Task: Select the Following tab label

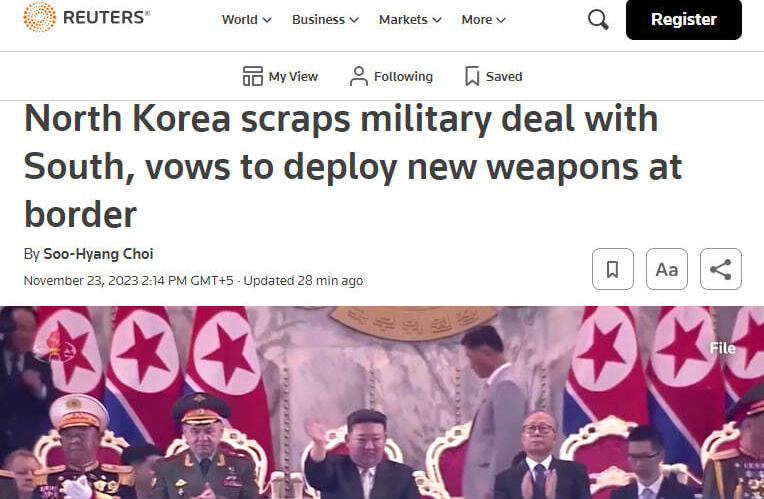Action: [403, 77]
